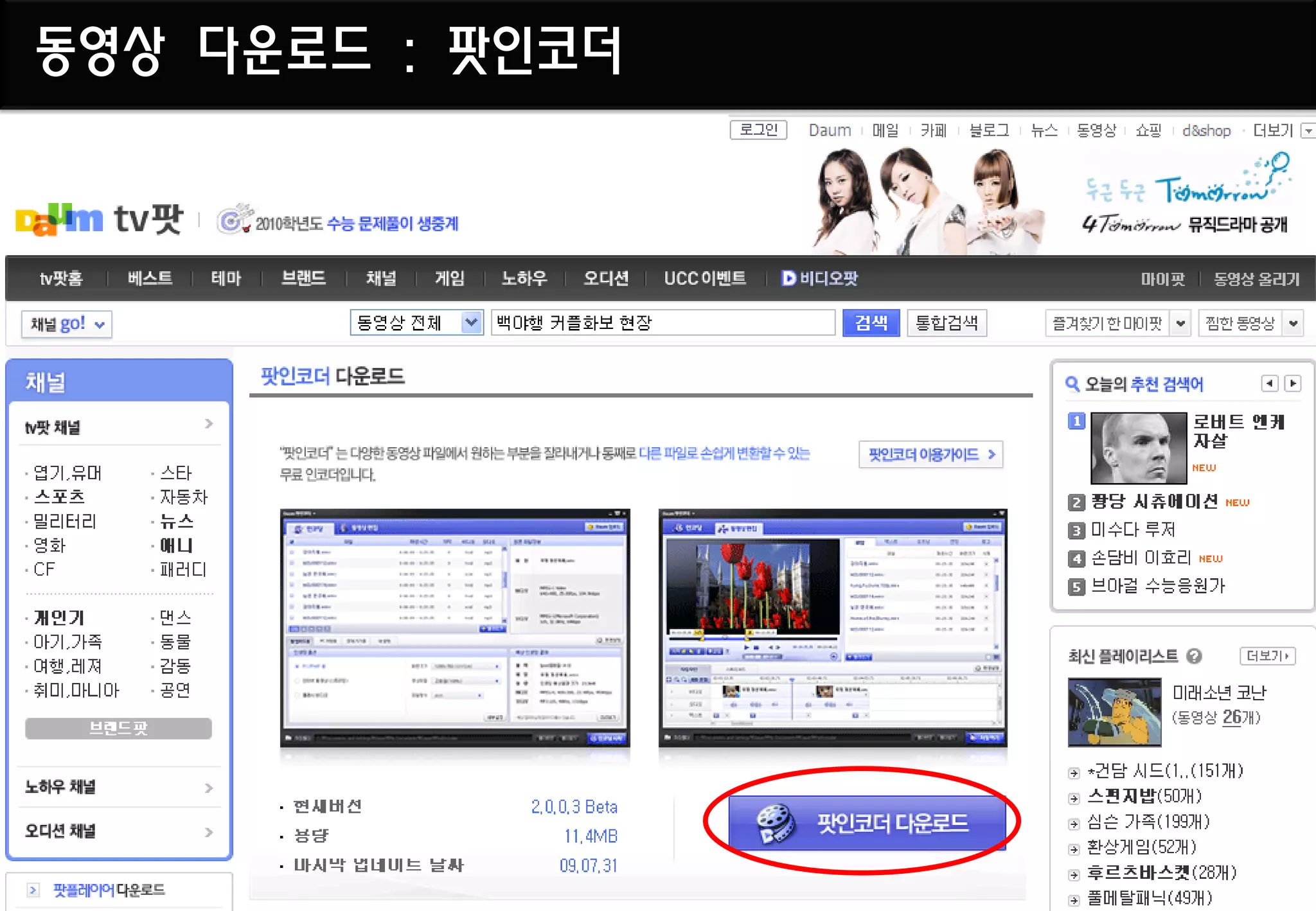Open the 여행,레져 channel category
This screenshot has width=1316, height=911.
67,666
